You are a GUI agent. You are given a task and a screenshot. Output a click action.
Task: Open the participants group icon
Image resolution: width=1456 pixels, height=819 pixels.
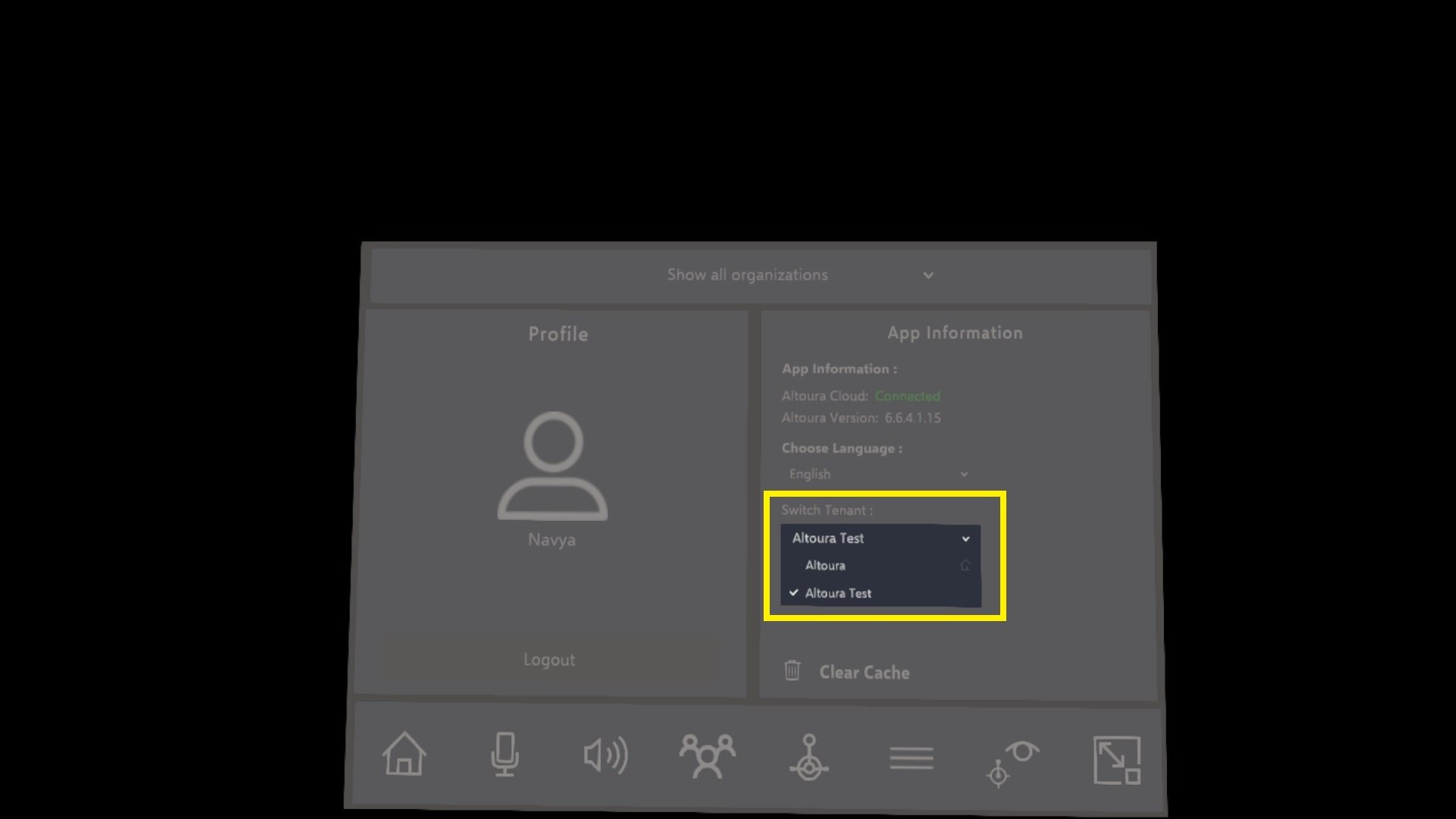tap(707, 756)
